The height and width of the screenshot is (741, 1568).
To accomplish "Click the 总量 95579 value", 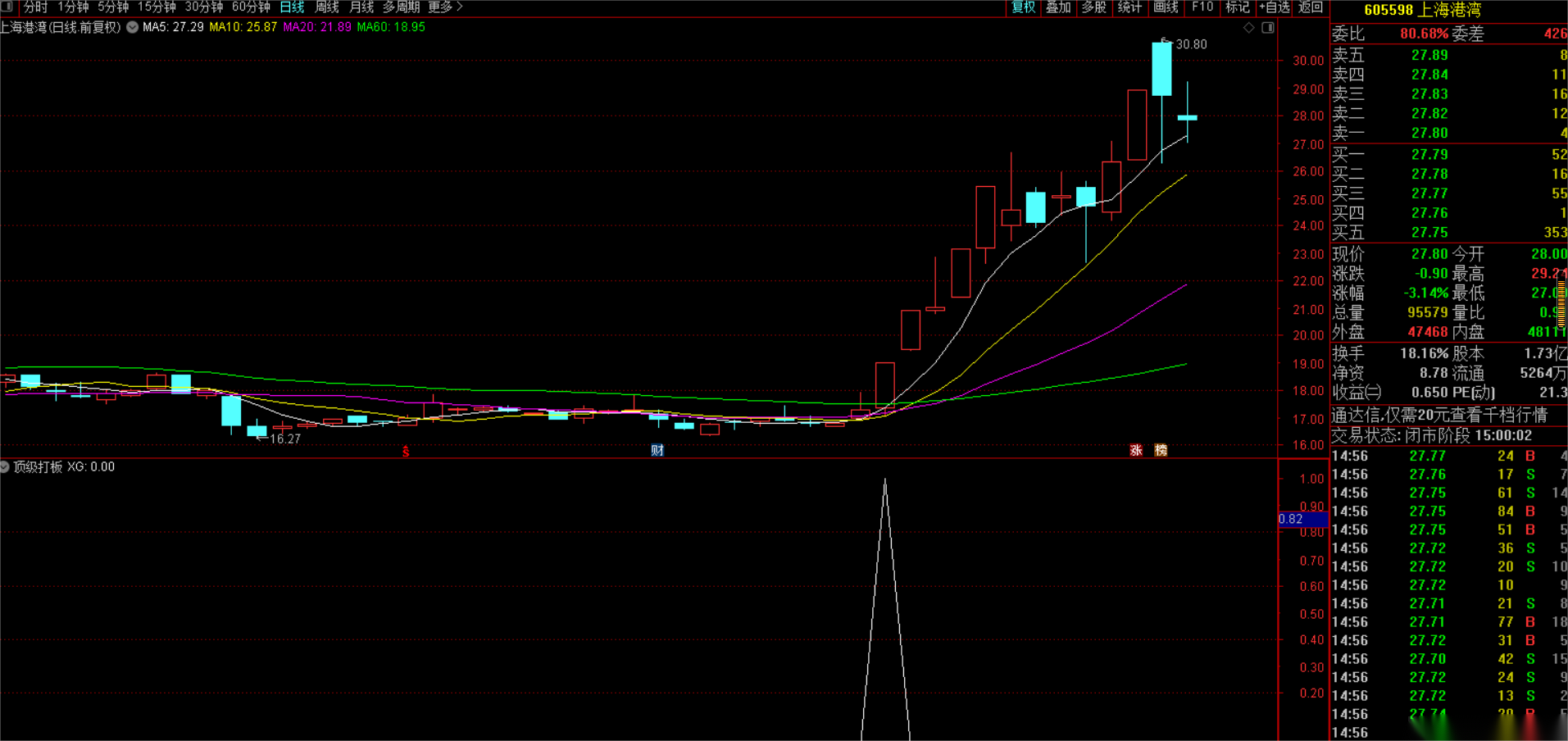I will coord(1428,313).
